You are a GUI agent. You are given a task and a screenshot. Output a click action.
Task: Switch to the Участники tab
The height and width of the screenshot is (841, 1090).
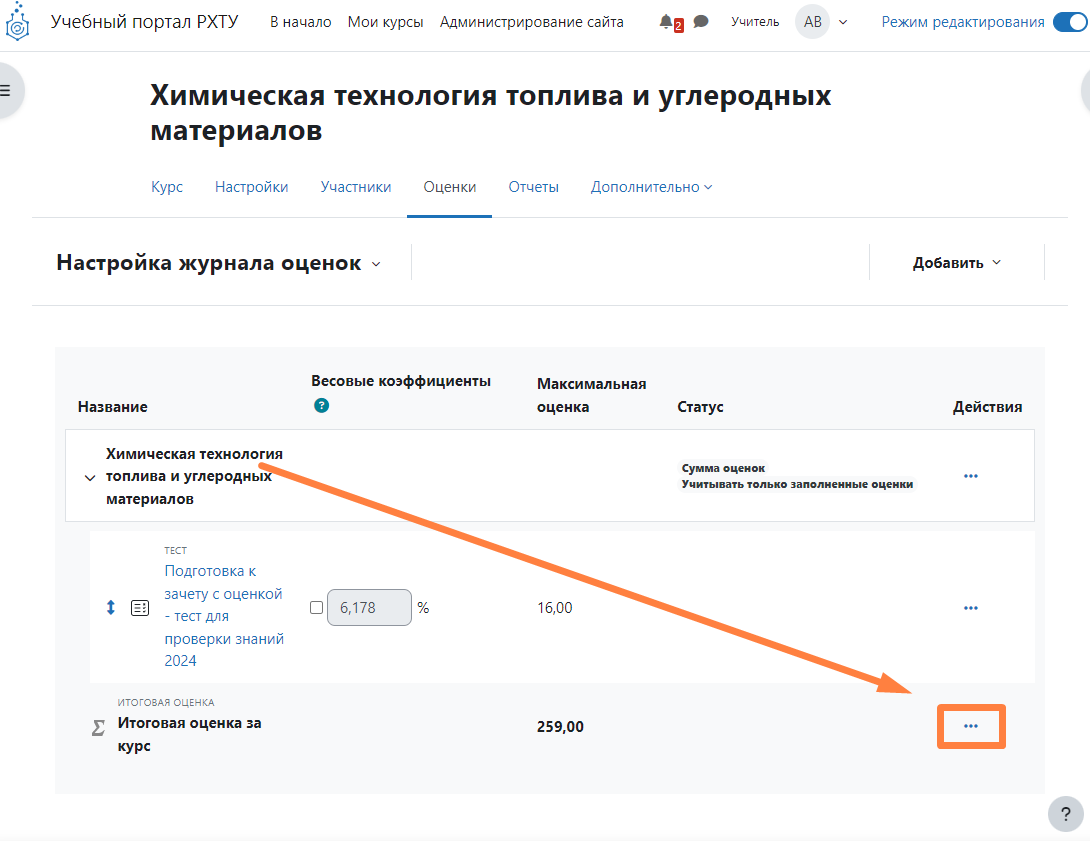click(x=355, y=187)
